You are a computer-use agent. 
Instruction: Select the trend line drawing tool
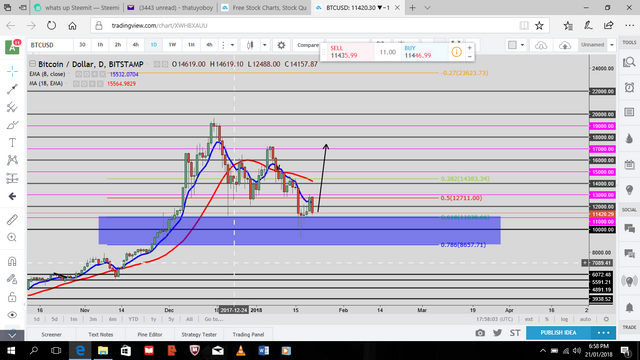[x=12, y=89]
